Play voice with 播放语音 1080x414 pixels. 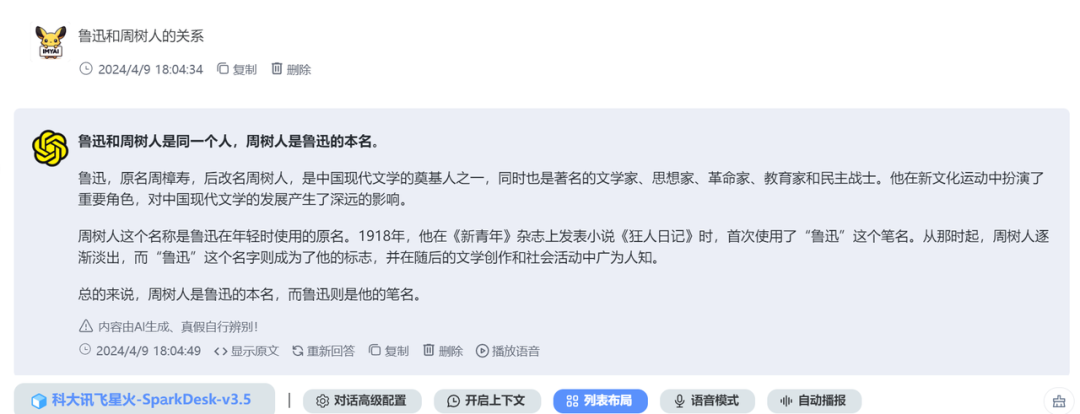pyautogui.click(x=508, y=351)
